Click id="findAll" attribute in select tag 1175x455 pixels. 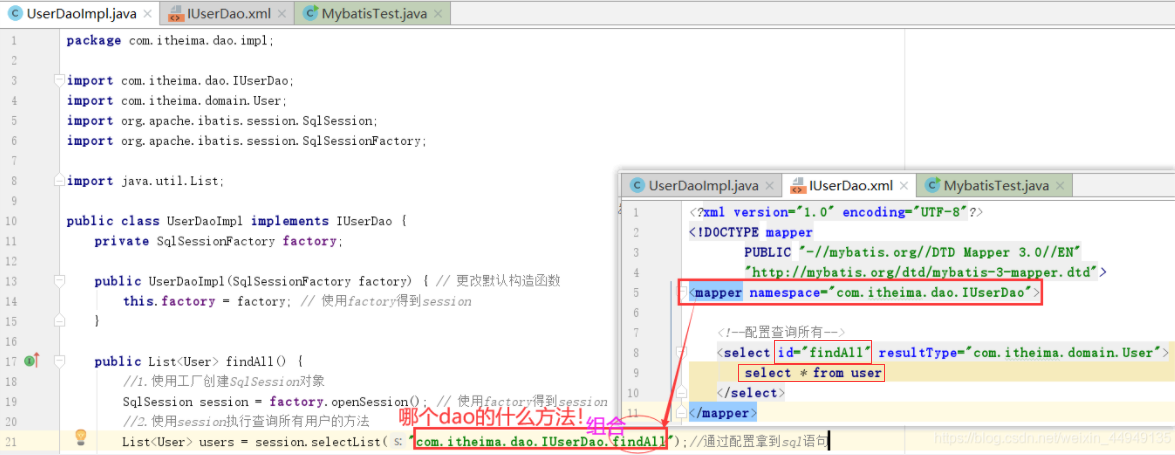point(824,352)
